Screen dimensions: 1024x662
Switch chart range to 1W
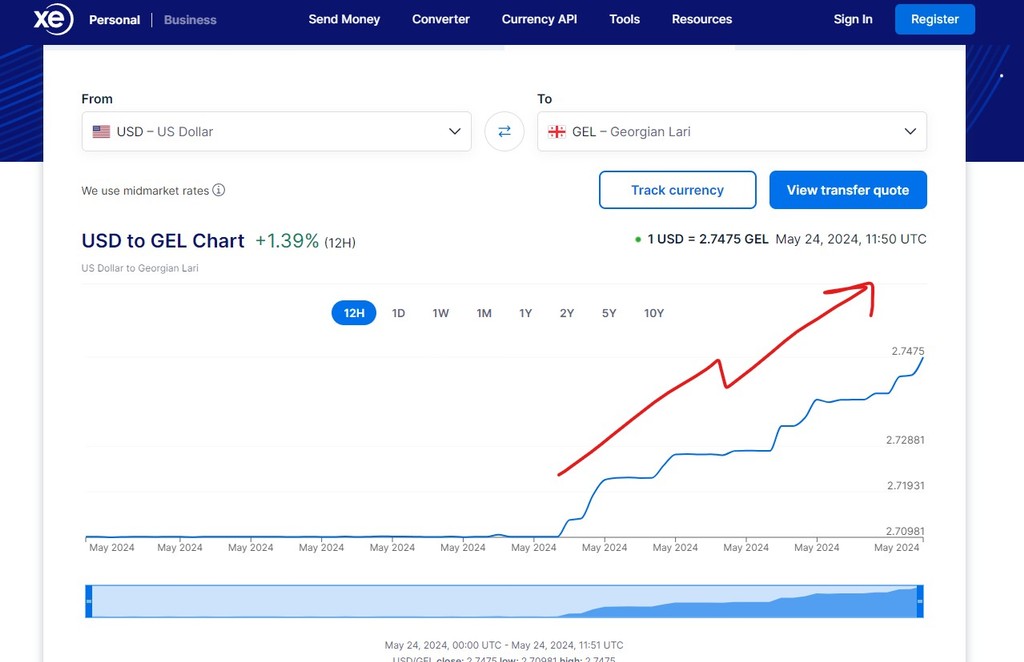tap(441, 313)
